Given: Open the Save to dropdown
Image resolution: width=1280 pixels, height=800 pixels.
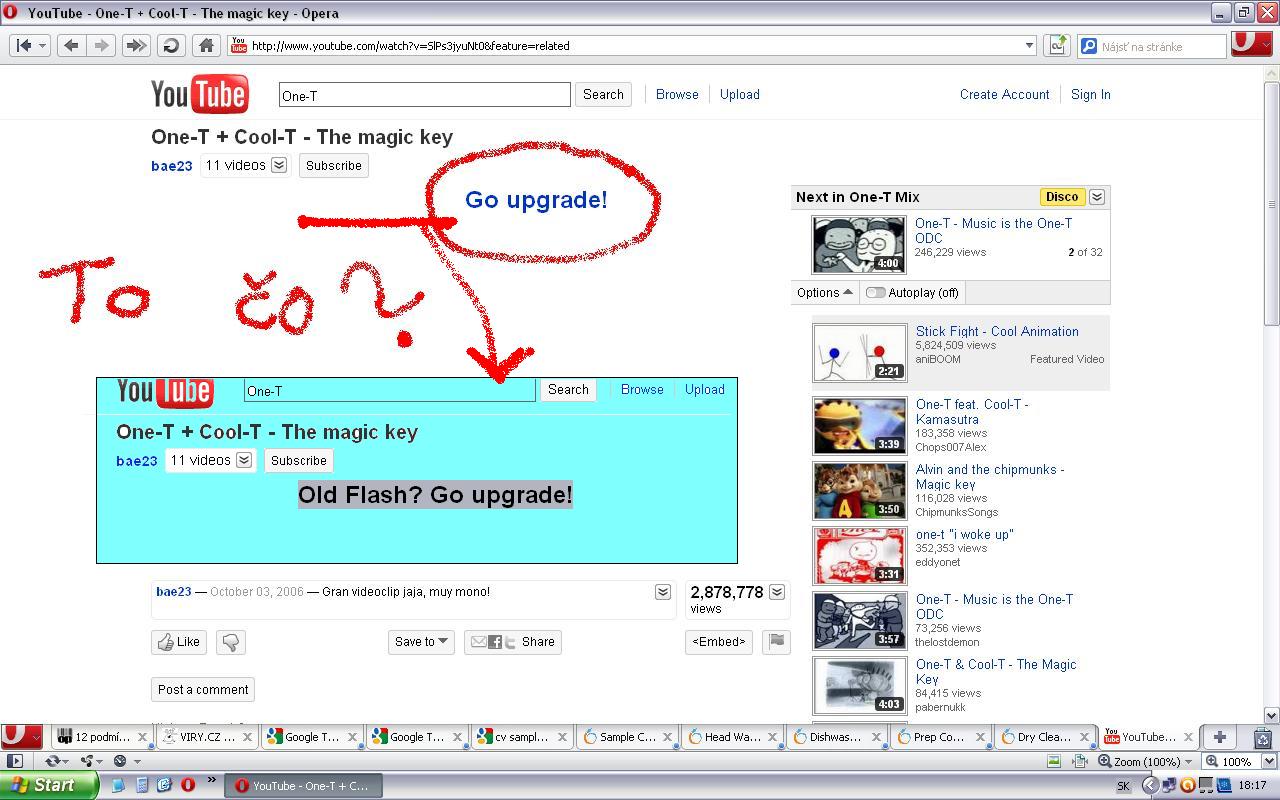Looking at the screenshot, I should click(x=420, y=642).
